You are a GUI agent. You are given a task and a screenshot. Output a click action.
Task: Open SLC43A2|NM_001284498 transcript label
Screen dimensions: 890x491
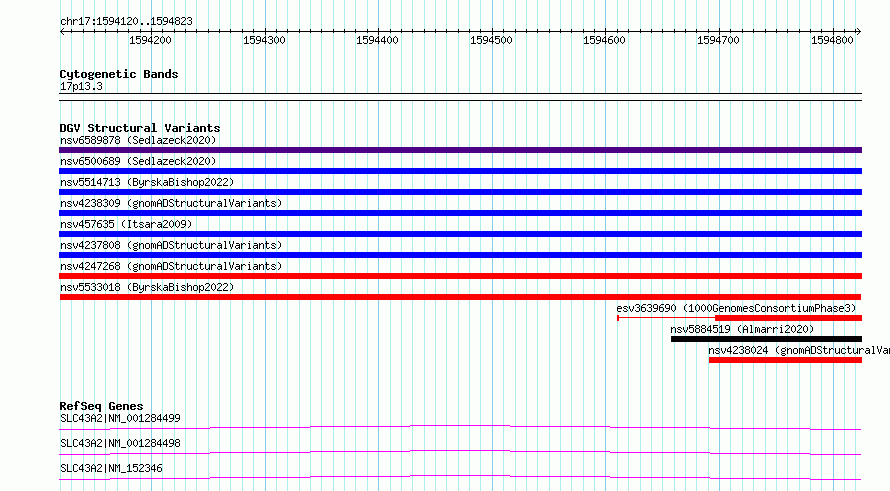120,443
